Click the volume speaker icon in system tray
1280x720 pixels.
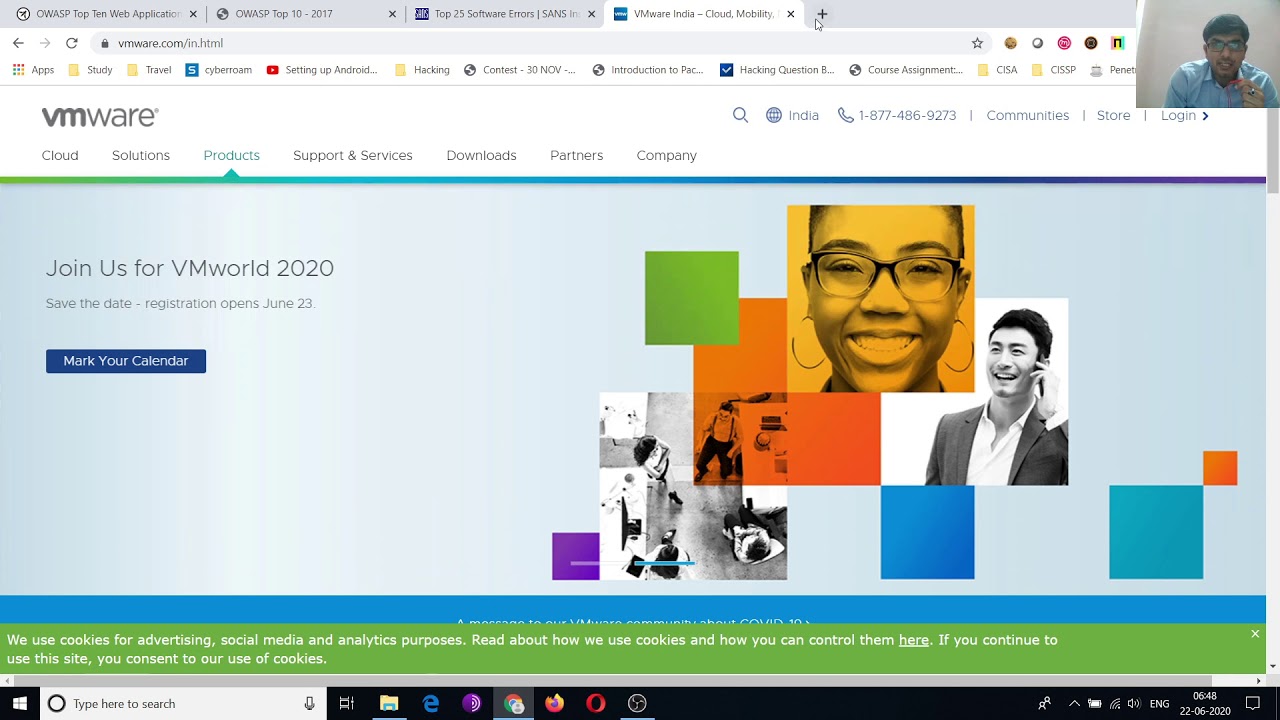pos(1133,704)
